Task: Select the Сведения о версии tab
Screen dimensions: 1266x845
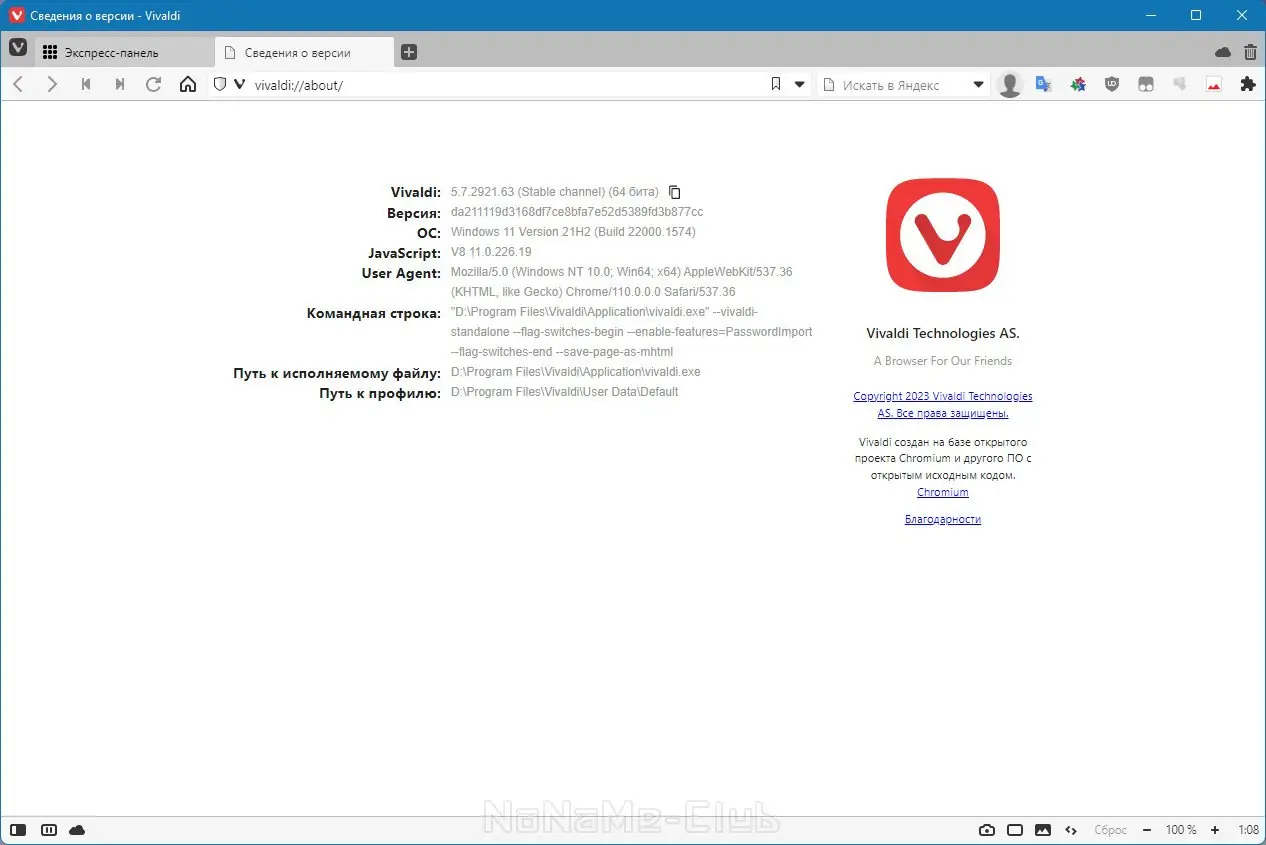Action: coord(300,51)
